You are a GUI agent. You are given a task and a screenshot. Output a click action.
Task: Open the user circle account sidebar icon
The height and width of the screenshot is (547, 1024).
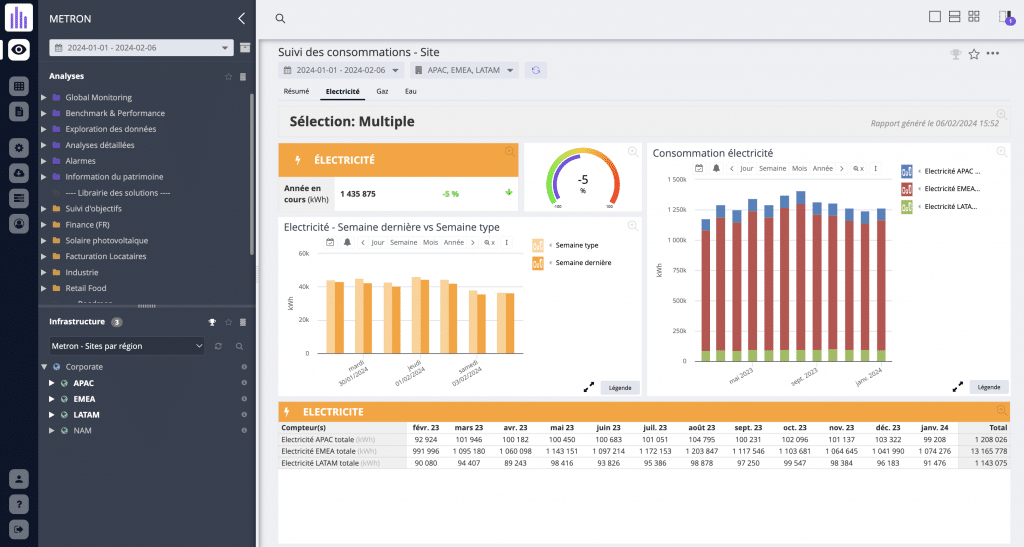point(19,224)
